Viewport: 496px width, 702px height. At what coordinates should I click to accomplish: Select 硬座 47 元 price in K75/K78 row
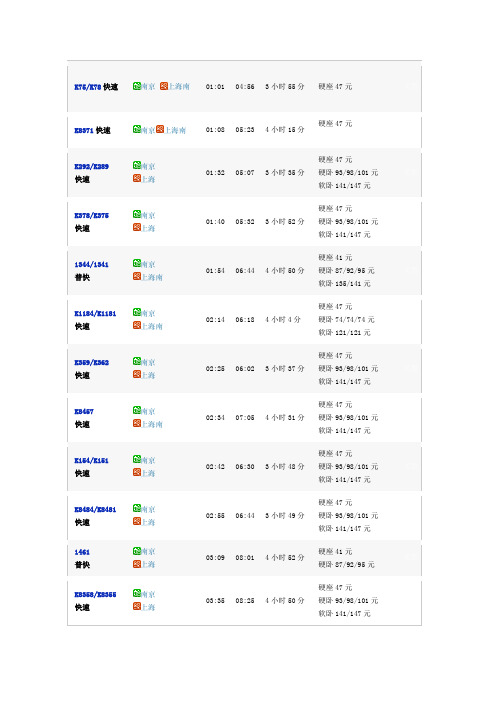tap(335, 86)
